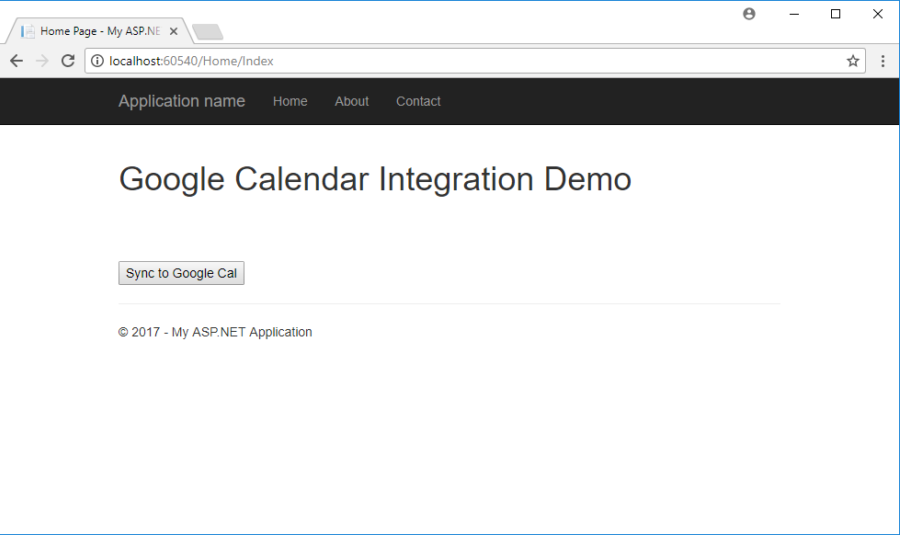Open the Contact page link

pyautogui.click(x=418, y=102)
